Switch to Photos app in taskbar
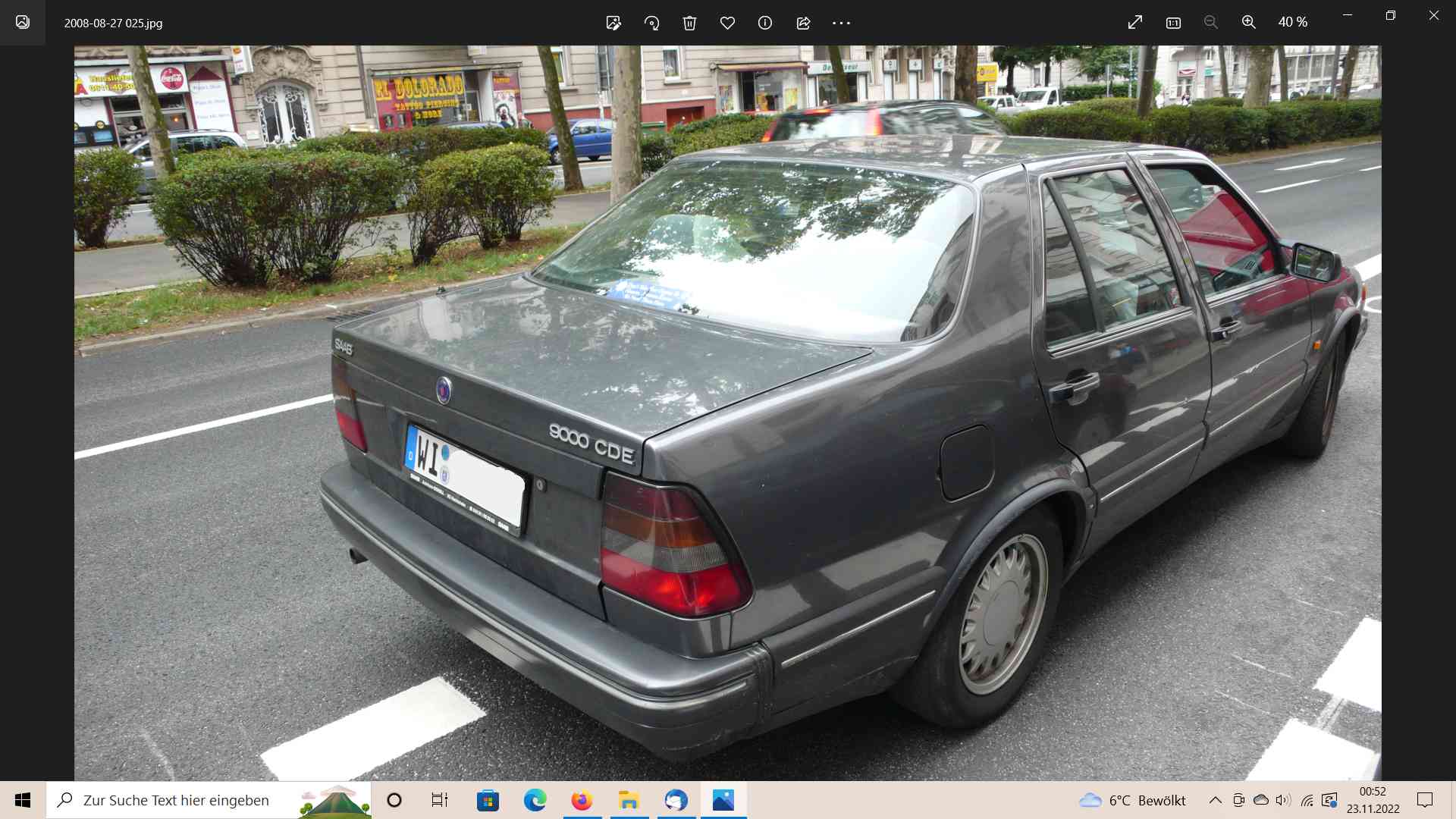Screen dimensions: 1456x819 click(723, 800)
